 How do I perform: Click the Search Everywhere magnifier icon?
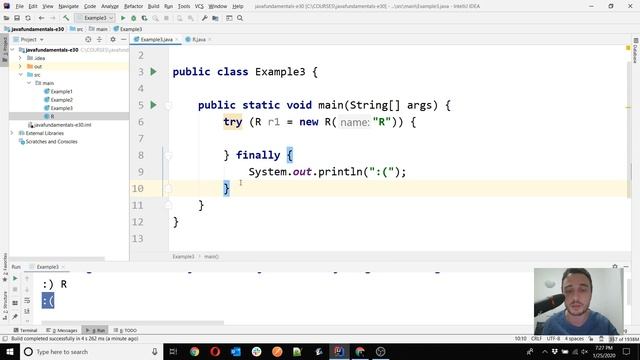pyautogui.click(x=240, y=18)
